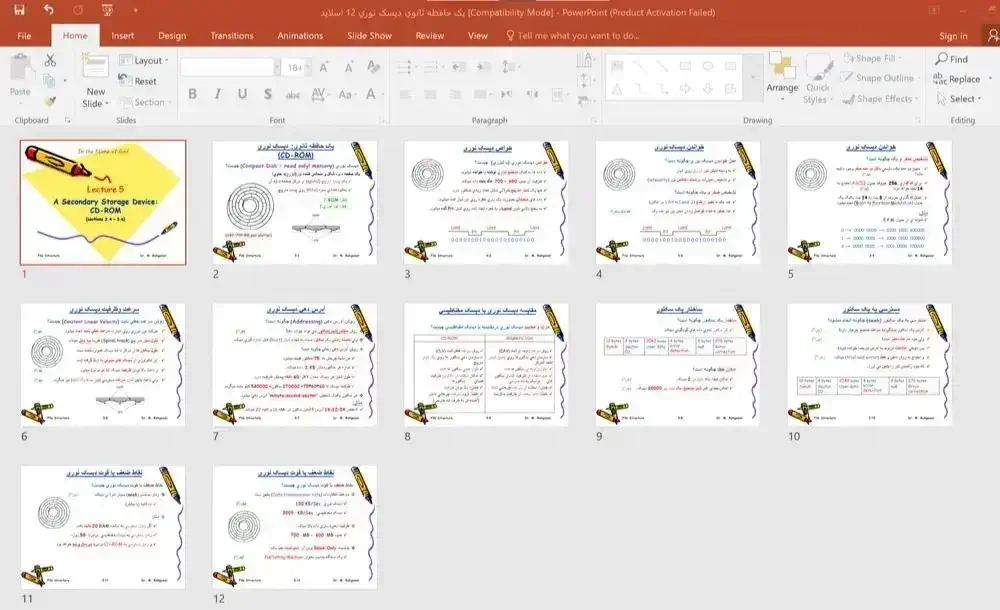Click the Find magnifier icon
1000x610 pixels.
coord(951,59)
